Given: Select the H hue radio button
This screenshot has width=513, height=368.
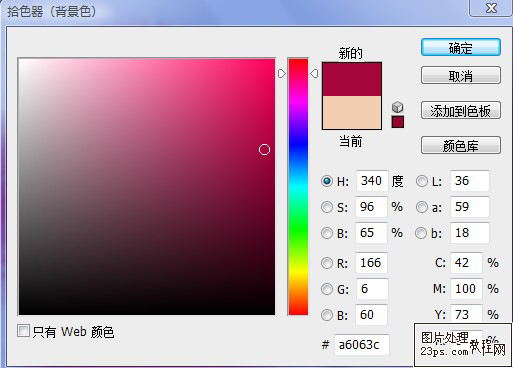Looking at the screenshot, I should (x=327, y=181).
